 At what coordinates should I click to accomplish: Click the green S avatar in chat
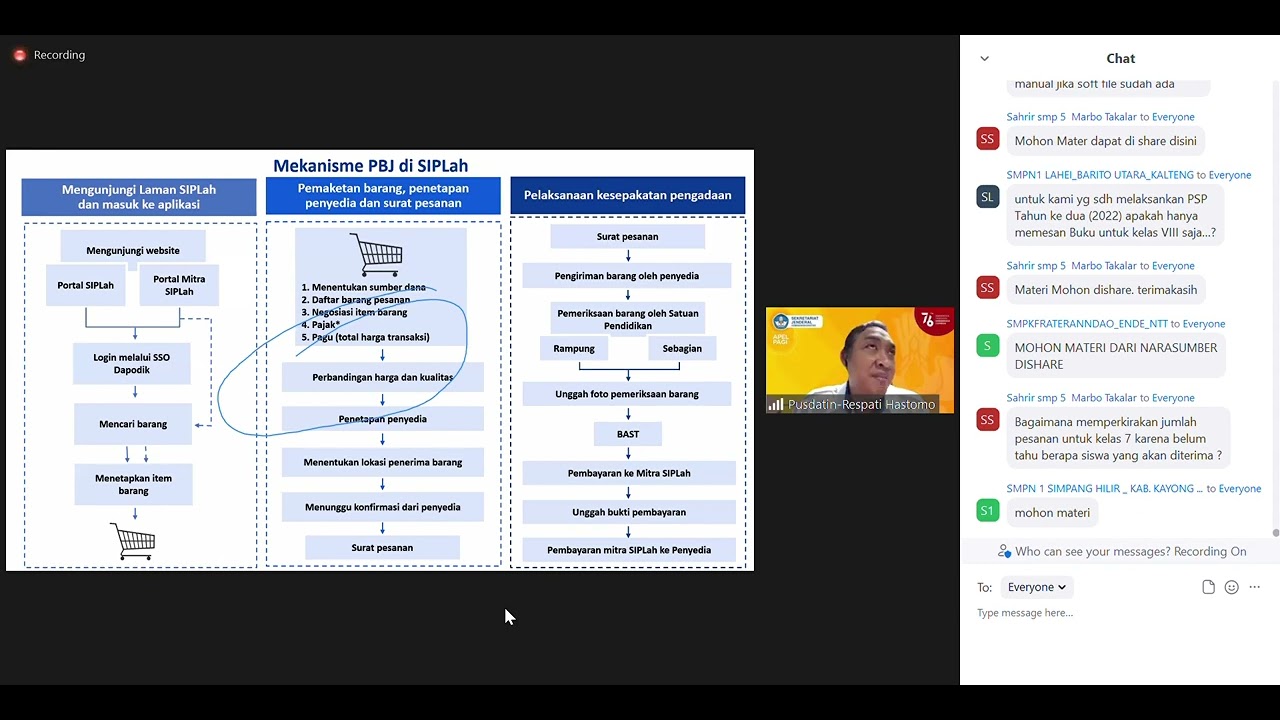(x=987, y=346)
